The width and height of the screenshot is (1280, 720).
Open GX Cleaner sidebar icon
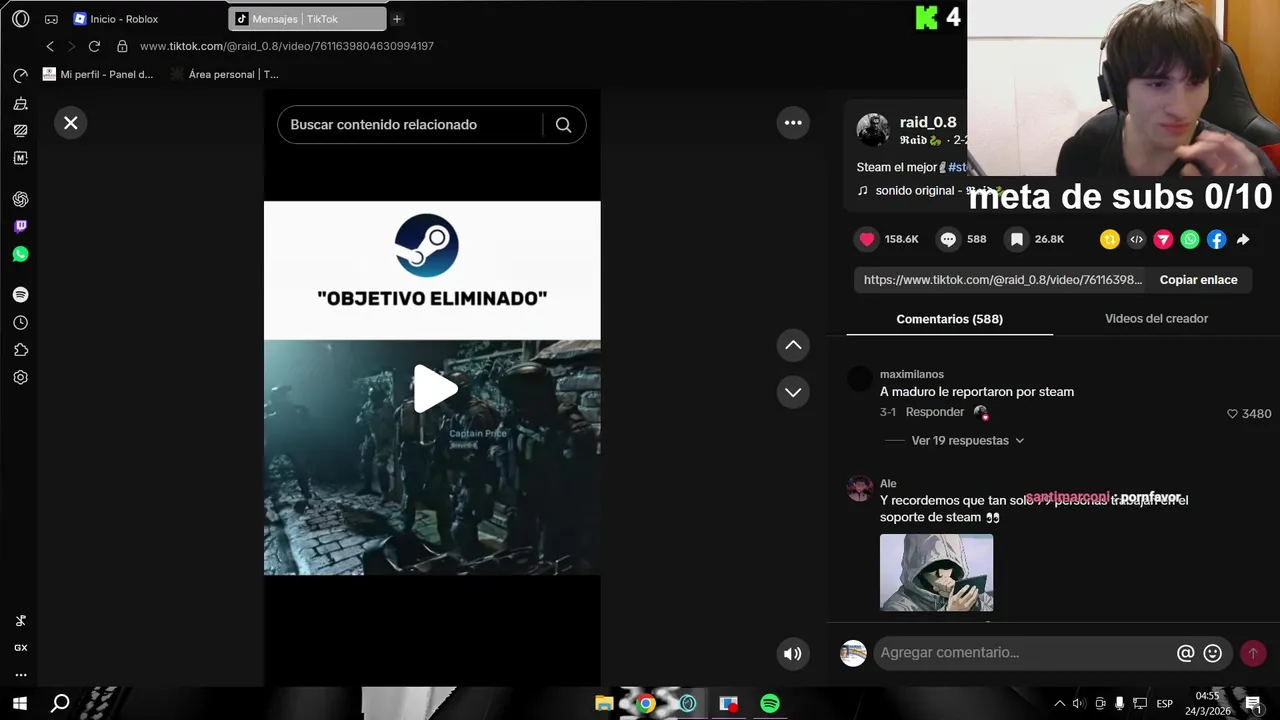click(20, 103)
